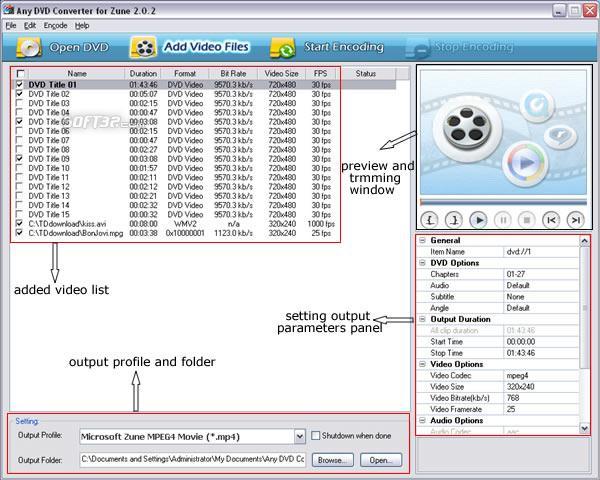Stop the preview playback
The image size is (600, 480).
tap(527, 220)
